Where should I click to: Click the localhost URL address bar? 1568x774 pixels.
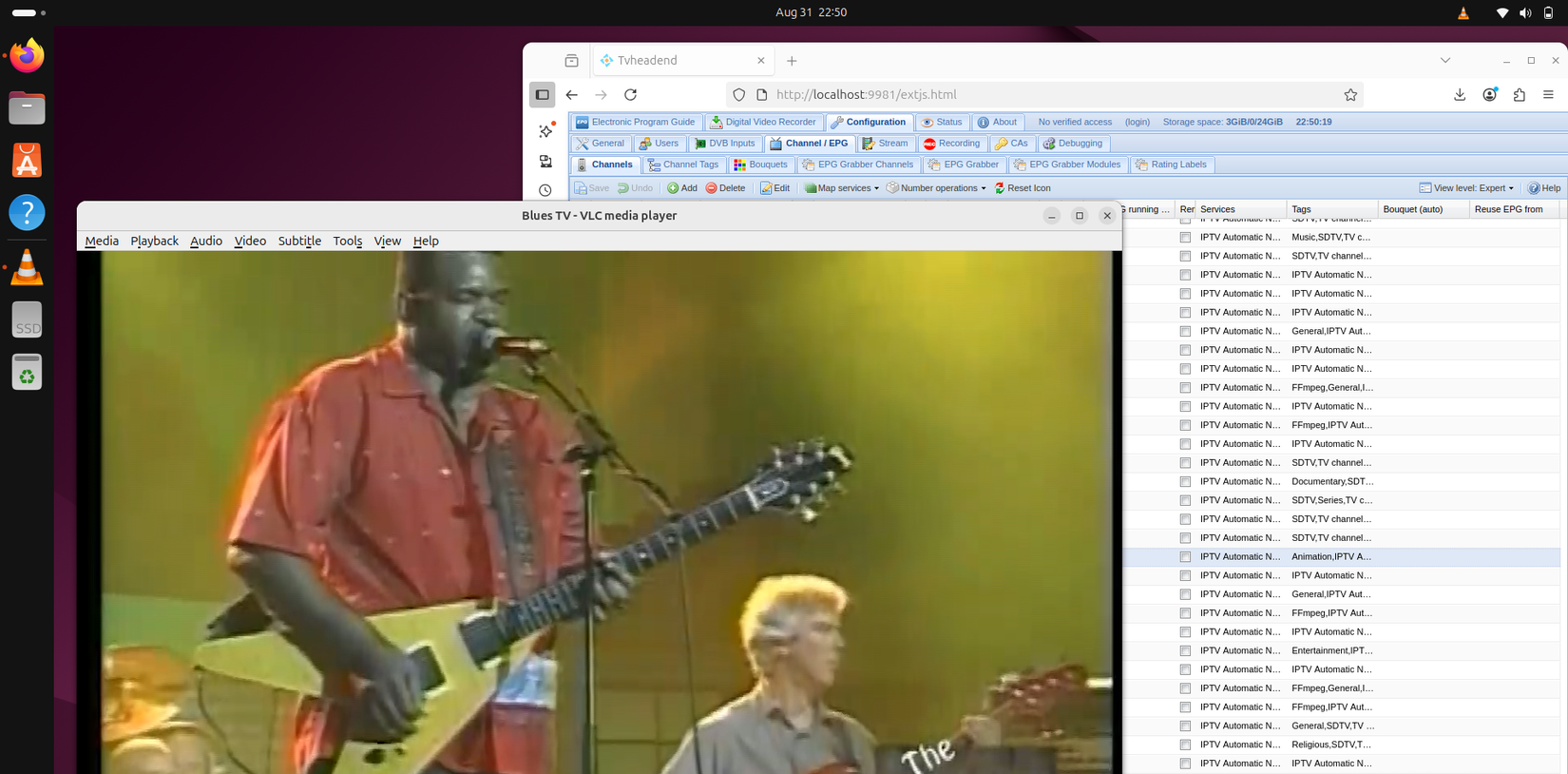point(1045,95)
